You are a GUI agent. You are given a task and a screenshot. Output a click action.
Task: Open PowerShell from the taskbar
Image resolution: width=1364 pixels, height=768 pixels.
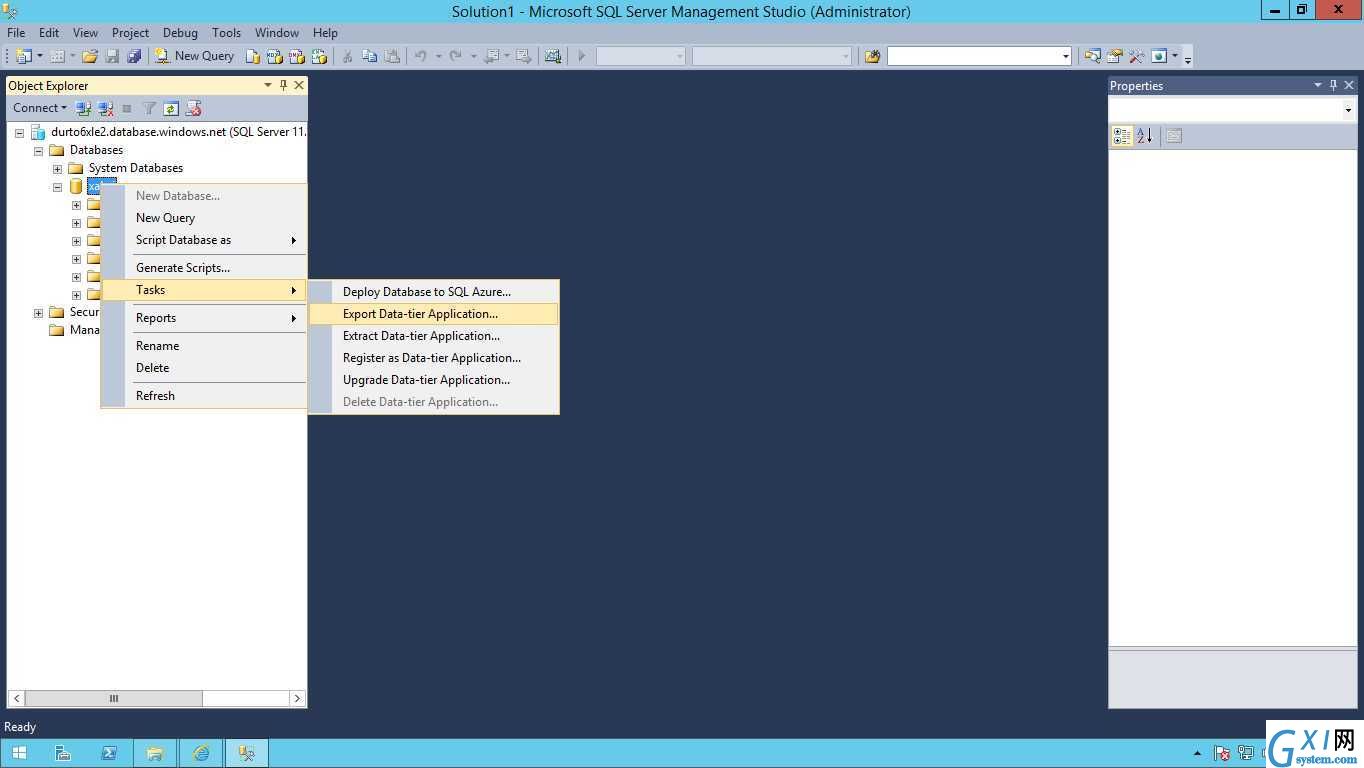109,753
